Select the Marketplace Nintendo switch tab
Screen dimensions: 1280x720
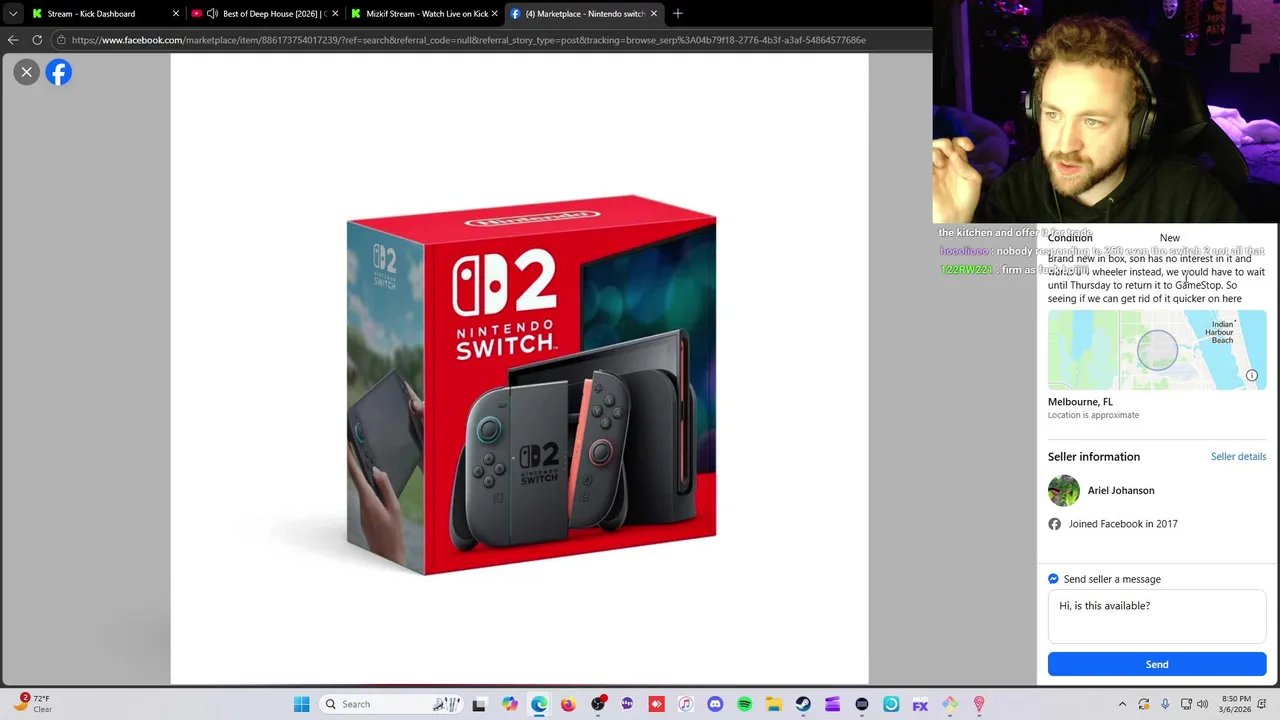pyautogui.click(x=584, y=14)
